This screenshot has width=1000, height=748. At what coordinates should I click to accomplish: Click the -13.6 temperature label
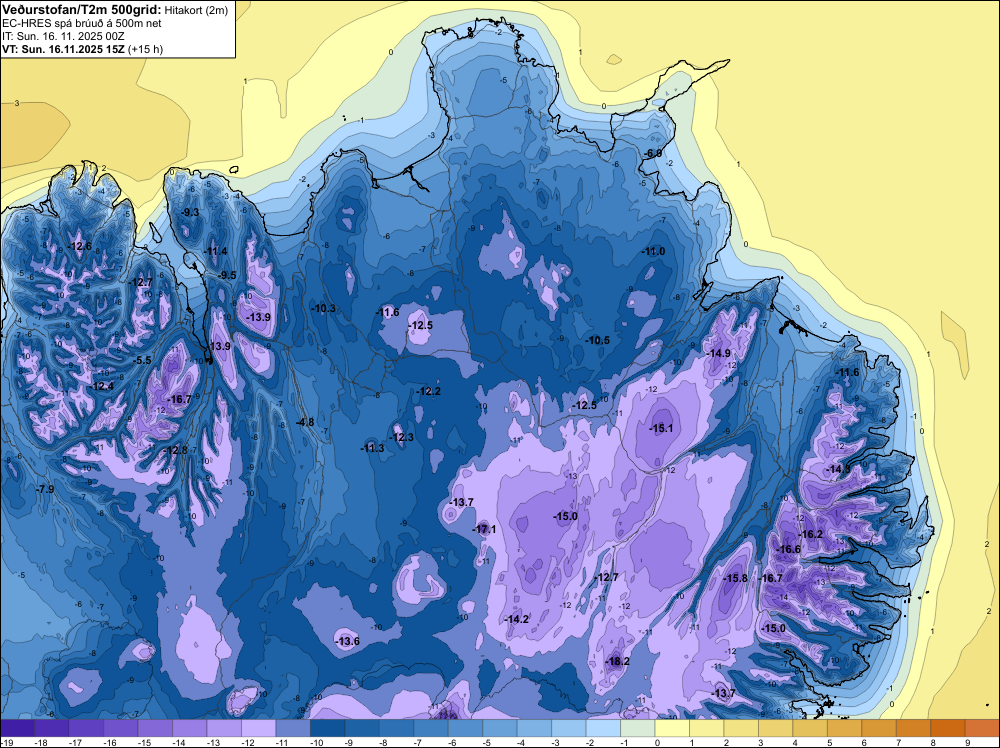(x=347, y=641)
